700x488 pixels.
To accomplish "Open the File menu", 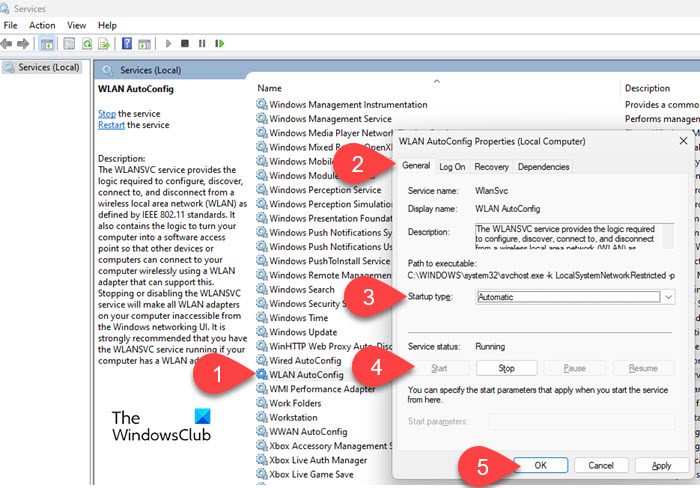I will (x=10, y=25).
